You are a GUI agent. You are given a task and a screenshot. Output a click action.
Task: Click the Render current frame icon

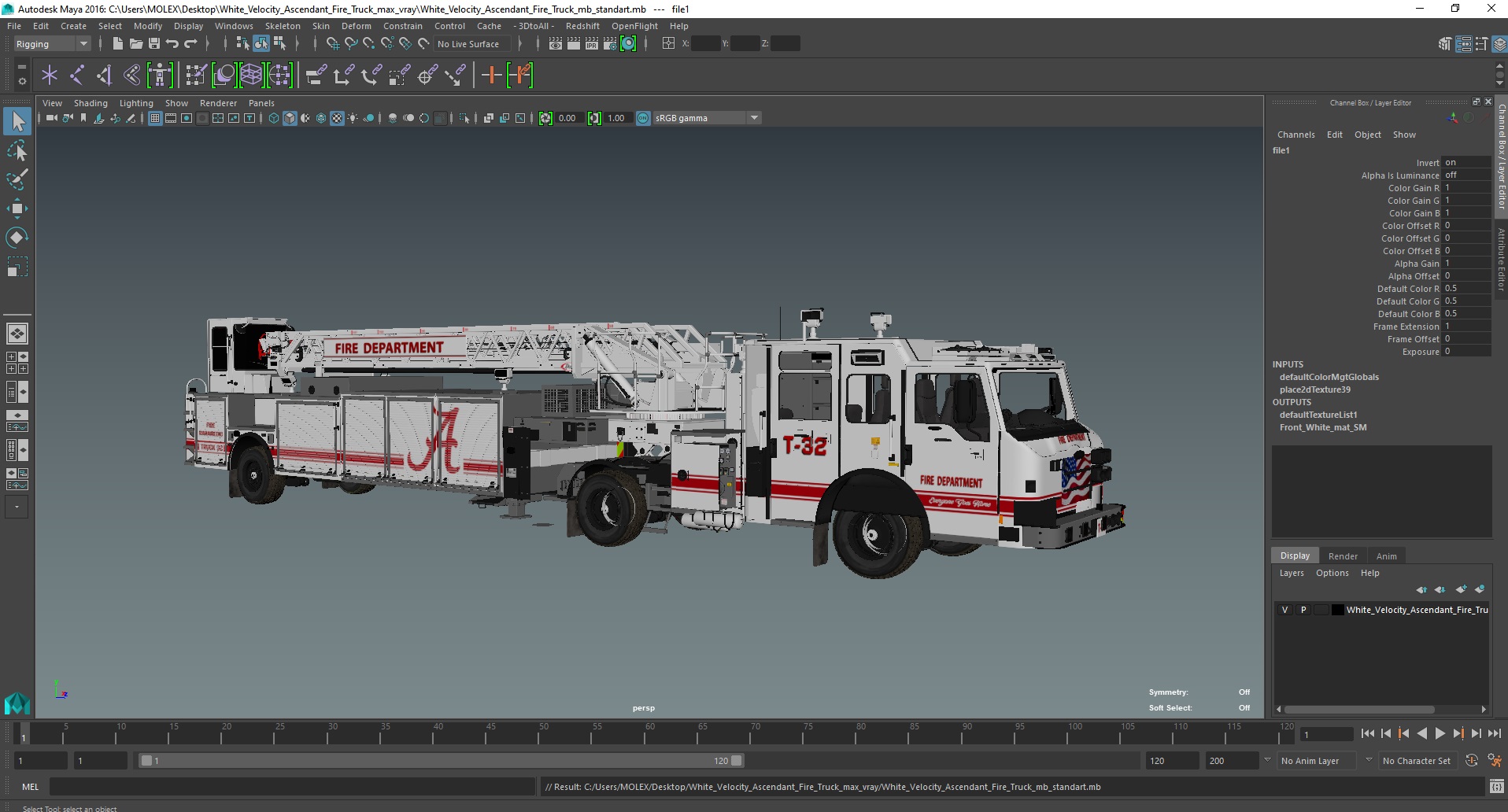(574, 44)
